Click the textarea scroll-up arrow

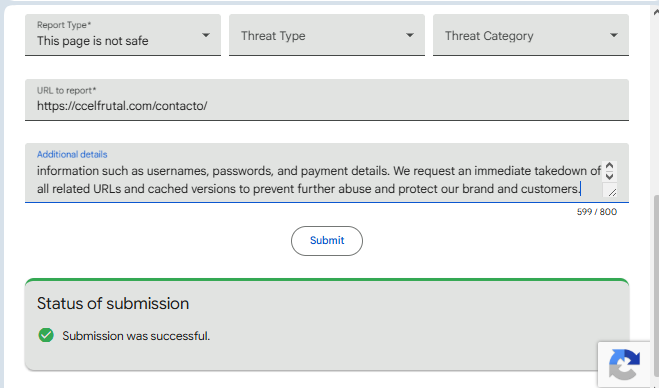(609, 166)
